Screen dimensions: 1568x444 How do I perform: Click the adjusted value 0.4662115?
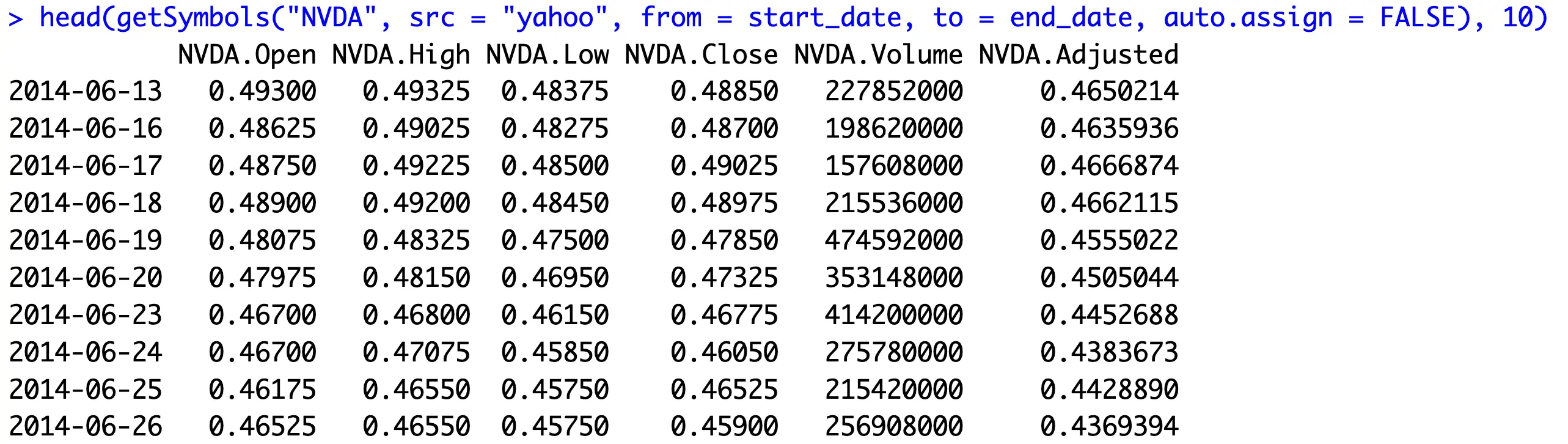coord(1110,203)
